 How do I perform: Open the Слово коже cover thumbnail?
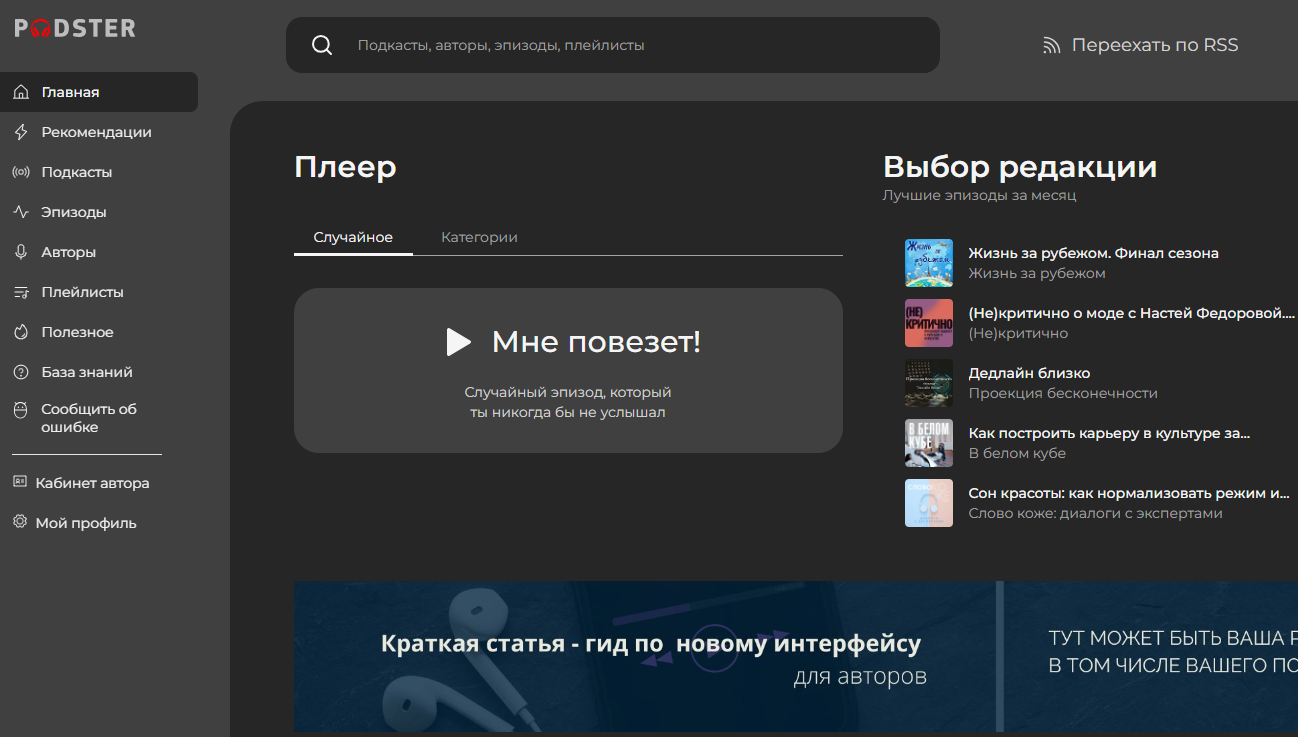[x=929, y=503]
